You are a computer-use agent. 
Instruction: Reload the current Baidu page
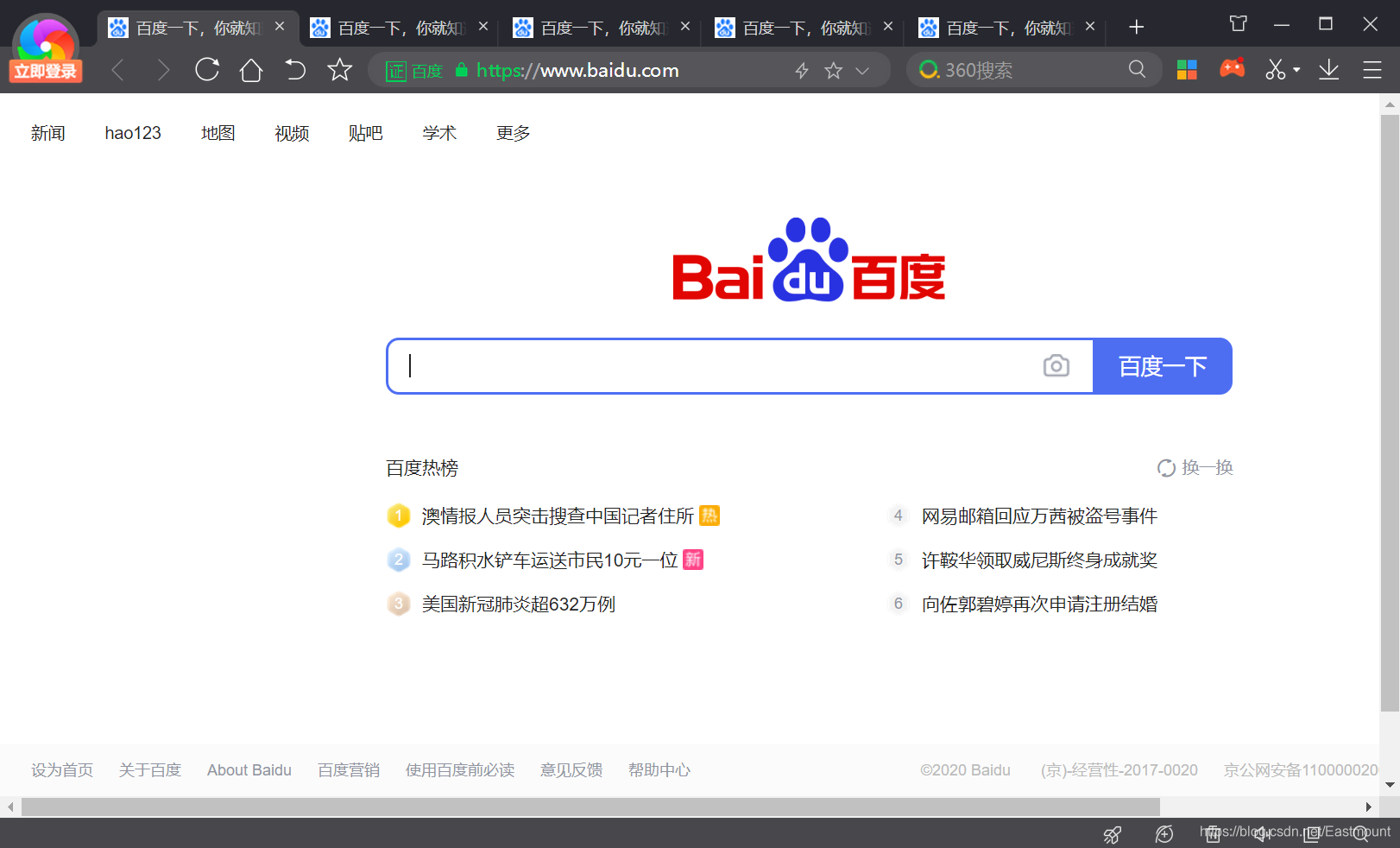tap(207, 70)
